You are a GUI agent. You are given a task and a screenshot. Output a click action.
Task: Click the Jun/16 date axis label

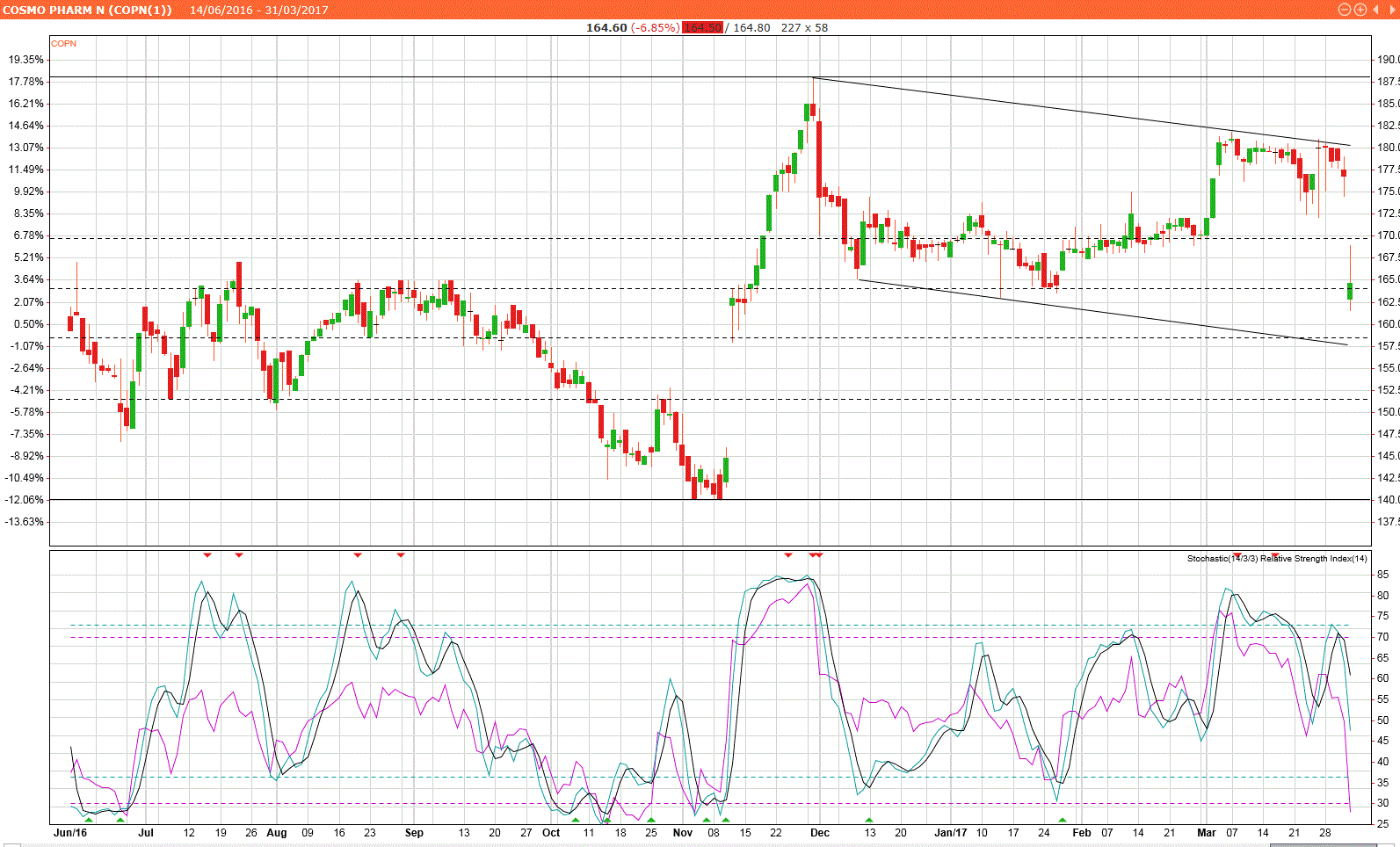click(70, 832)
